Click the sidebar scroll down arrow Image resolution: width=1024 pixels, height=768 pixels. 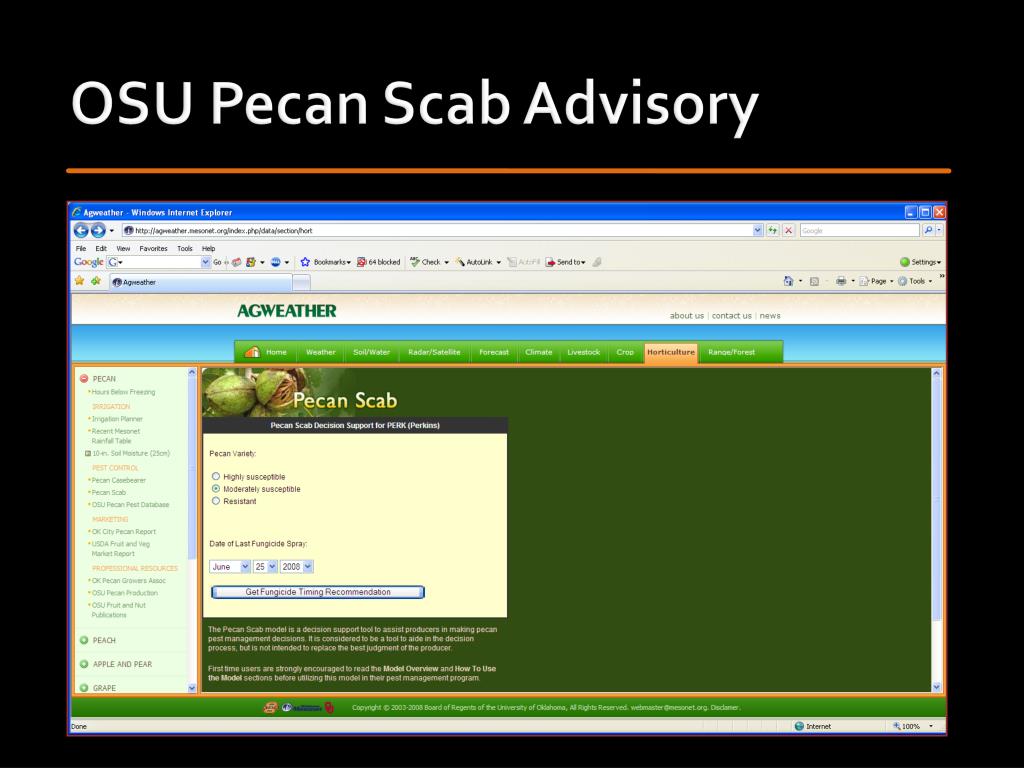tap(192, 688)
